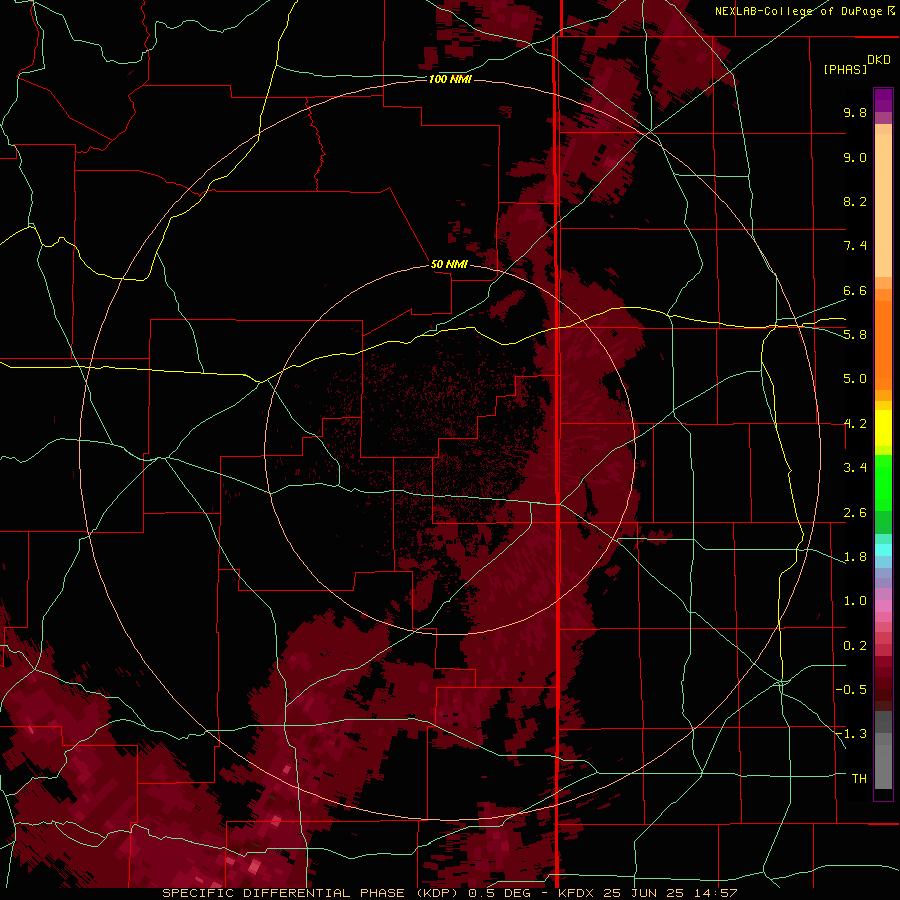900x900 pixels.
Task: Click the 6.6 legend value
Action: click(855, 290)
